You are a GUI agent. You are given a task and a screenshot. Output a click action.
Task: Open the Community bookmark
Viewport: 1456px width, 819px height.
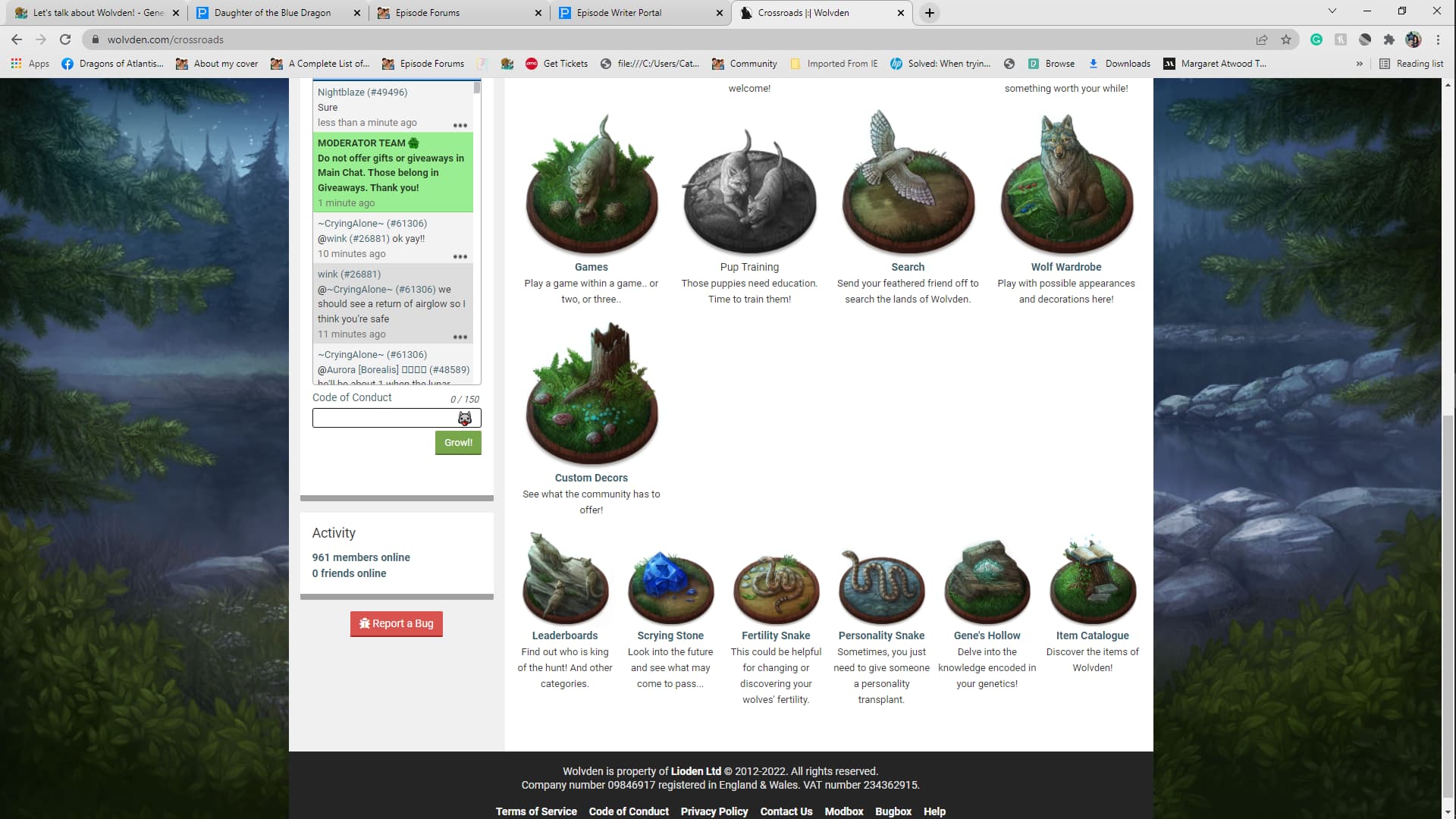745,64
